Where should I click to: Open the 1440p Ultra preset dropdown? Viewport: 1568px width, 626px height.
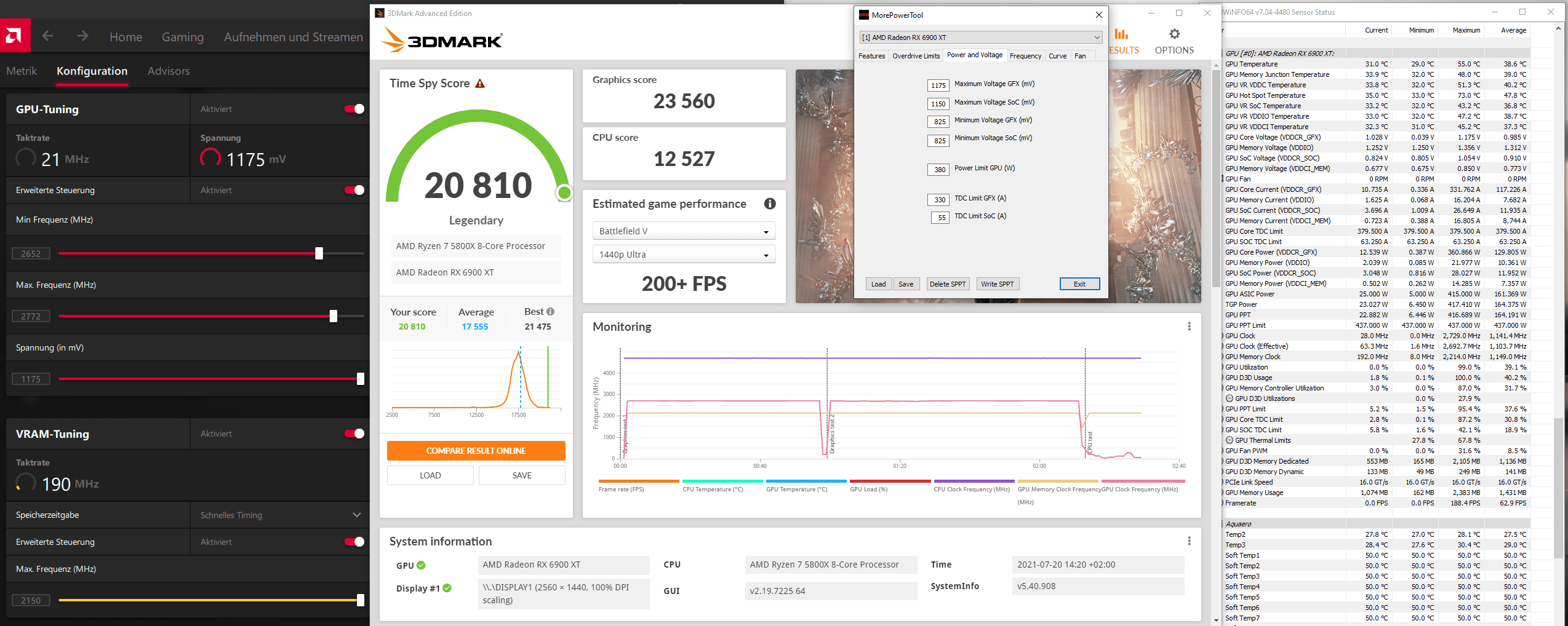tap(684, 255)
